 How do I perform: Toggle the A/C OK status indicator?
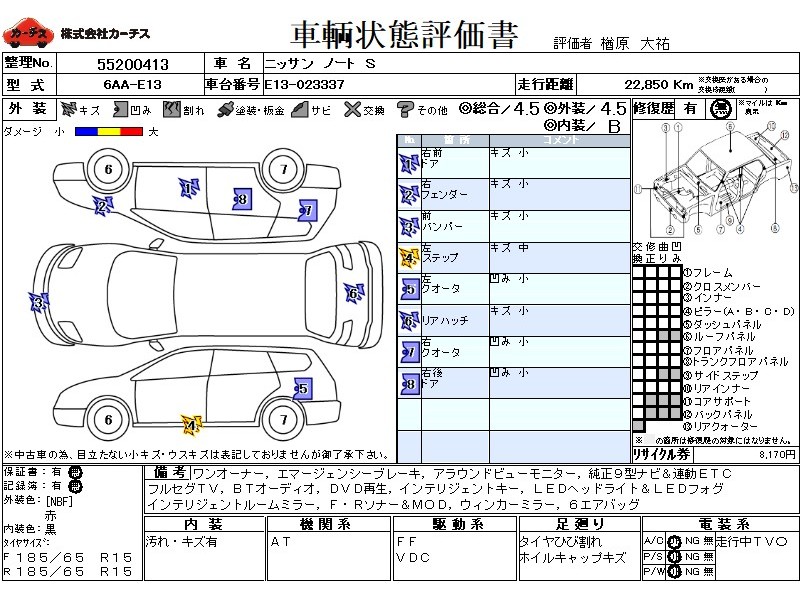click(674, 541)
